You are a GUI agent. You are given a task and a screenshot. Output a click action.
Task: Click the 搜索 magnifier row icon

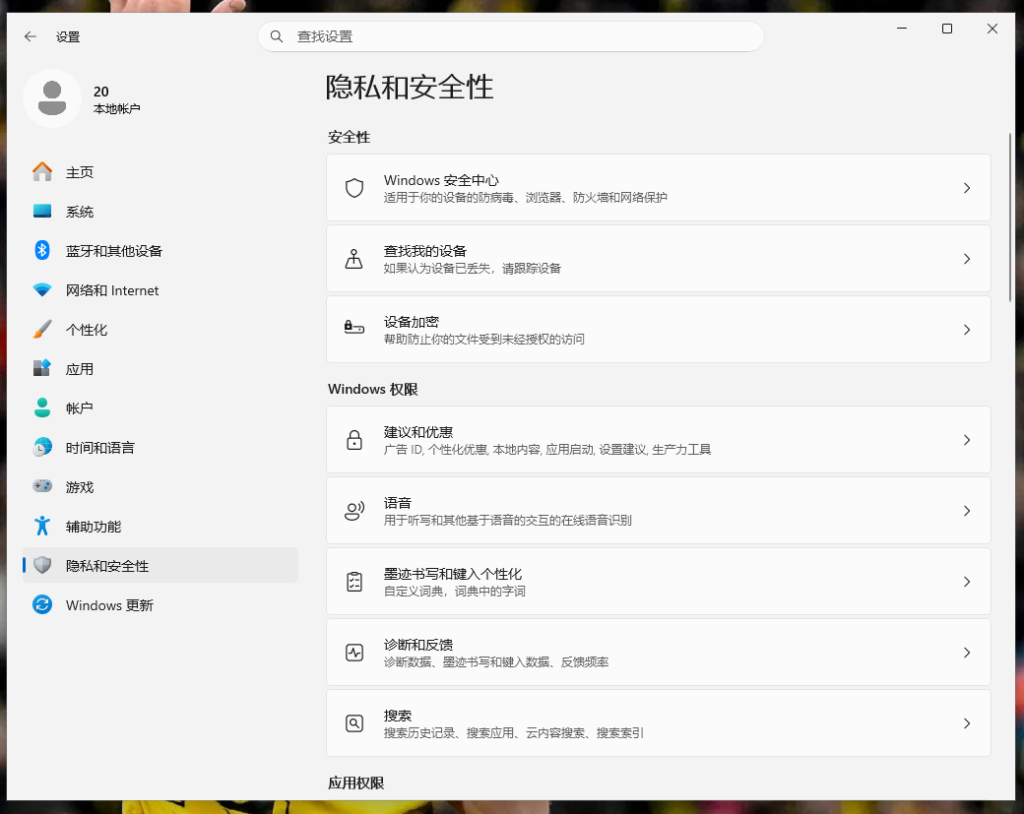click(x=354, y=723)
